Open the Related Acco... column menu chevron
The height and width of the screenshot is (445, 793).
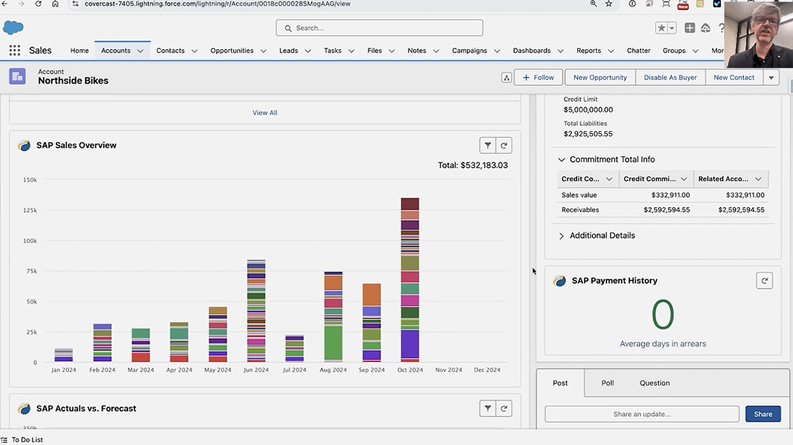coord(758,179)
